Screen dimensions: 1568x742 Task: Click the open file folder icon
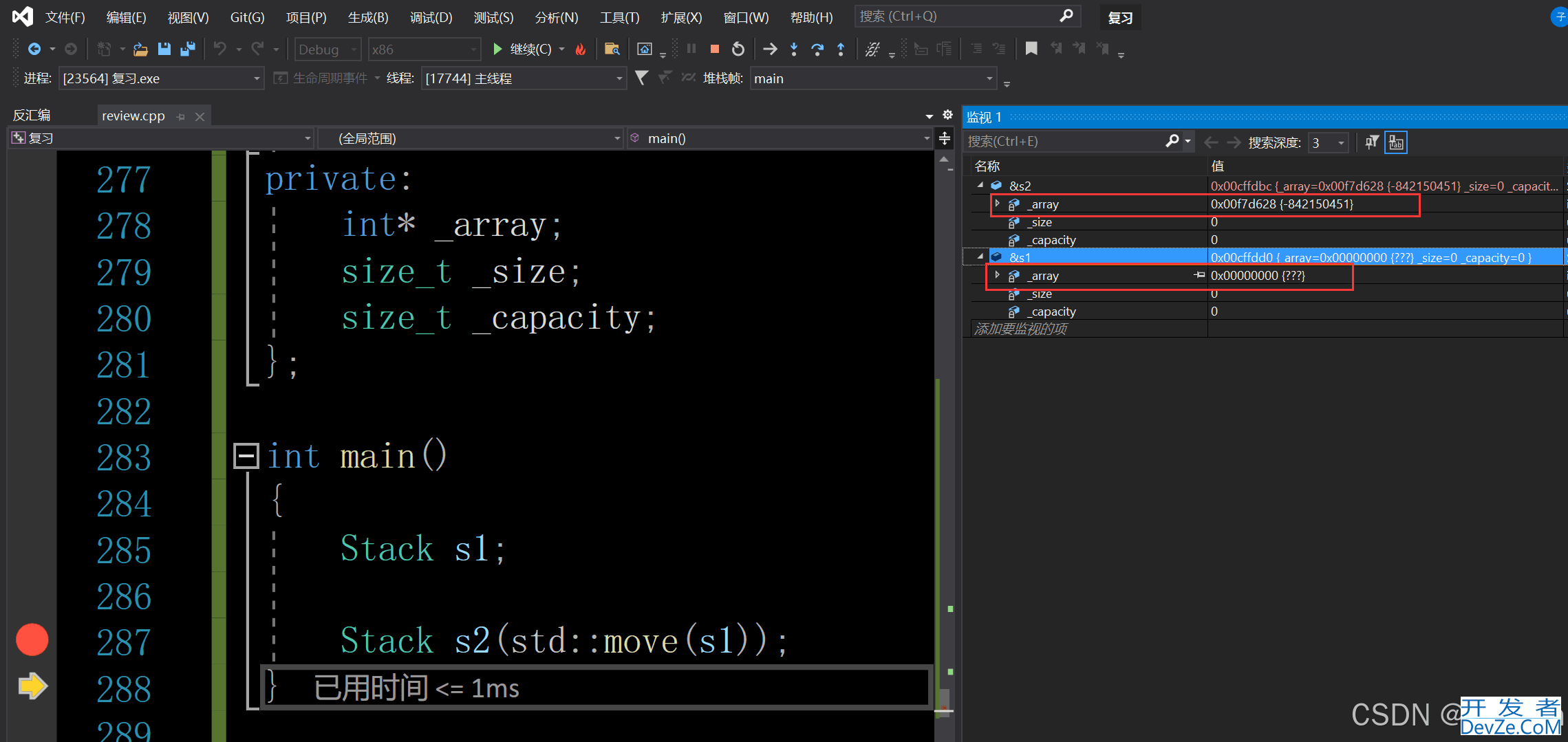click(140, 49)
